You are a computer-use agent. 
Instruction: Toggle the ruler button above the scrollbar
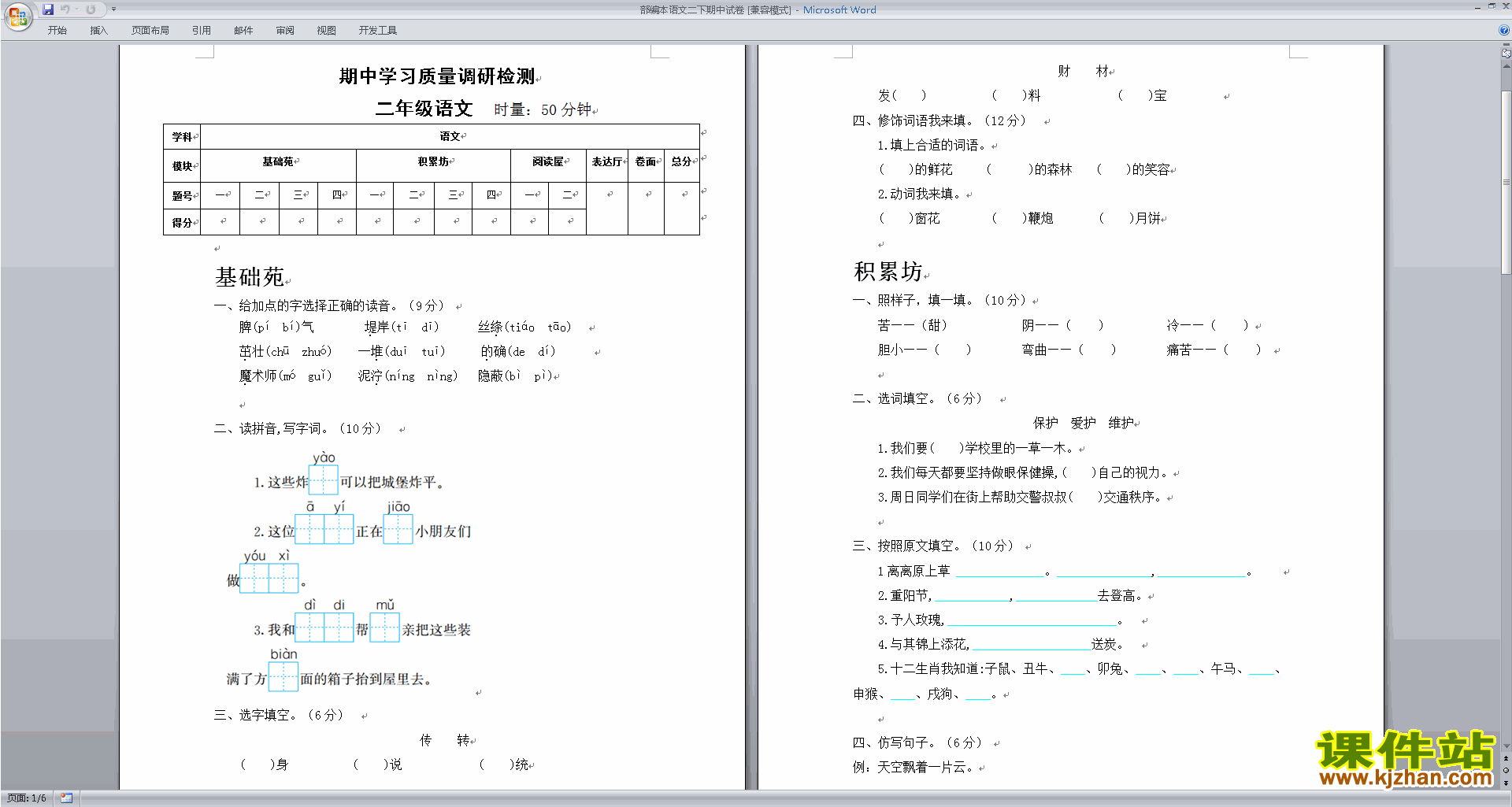[1506, 54]
